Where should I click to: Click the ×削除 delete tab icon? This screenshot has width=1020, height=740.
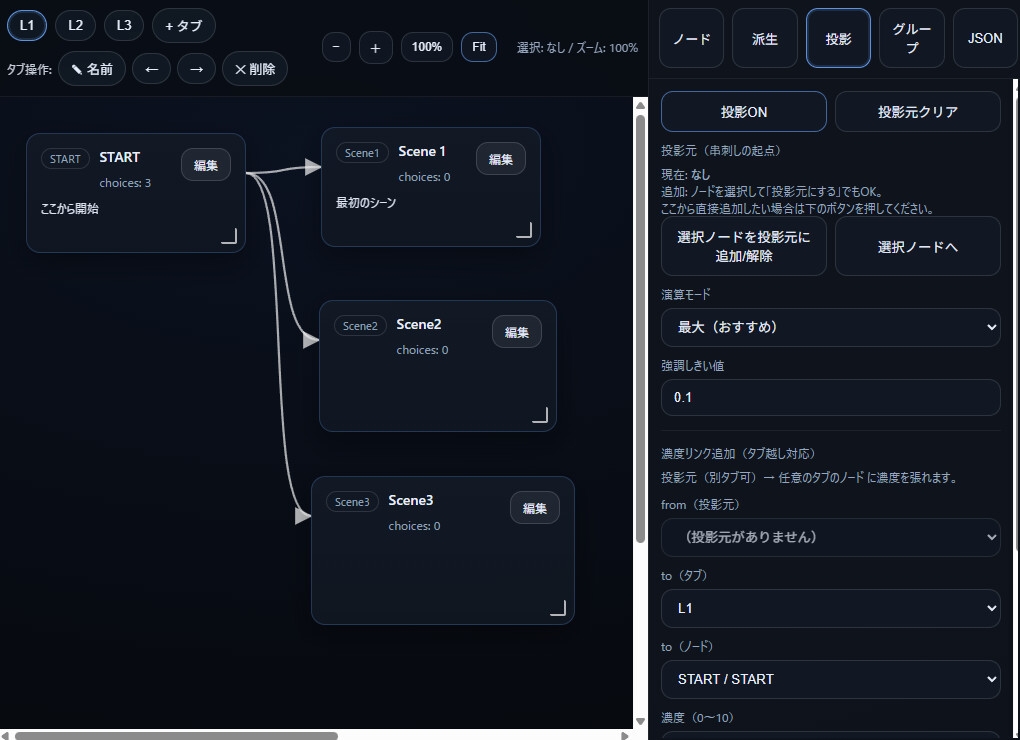(x=254, y=69)
